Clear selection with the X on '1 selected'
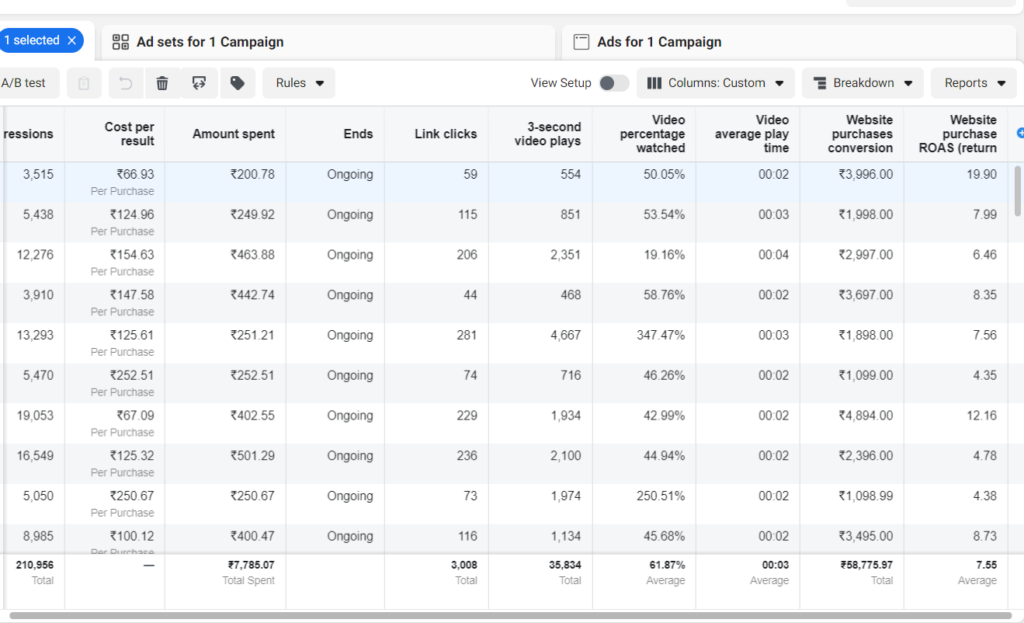The image size is (1024, 623). click(x=71, y=41)
